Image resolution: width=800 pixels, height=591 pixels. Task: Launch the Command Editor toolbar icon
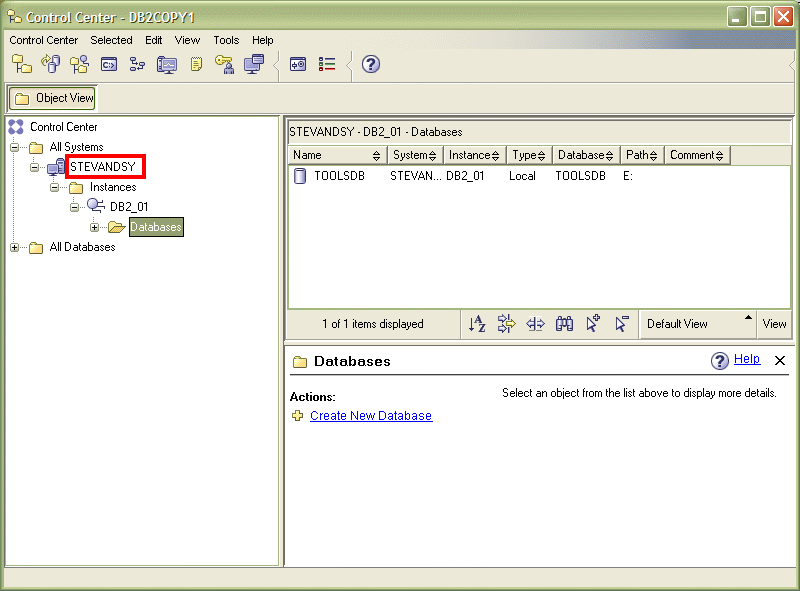click(x=109, y=64)
